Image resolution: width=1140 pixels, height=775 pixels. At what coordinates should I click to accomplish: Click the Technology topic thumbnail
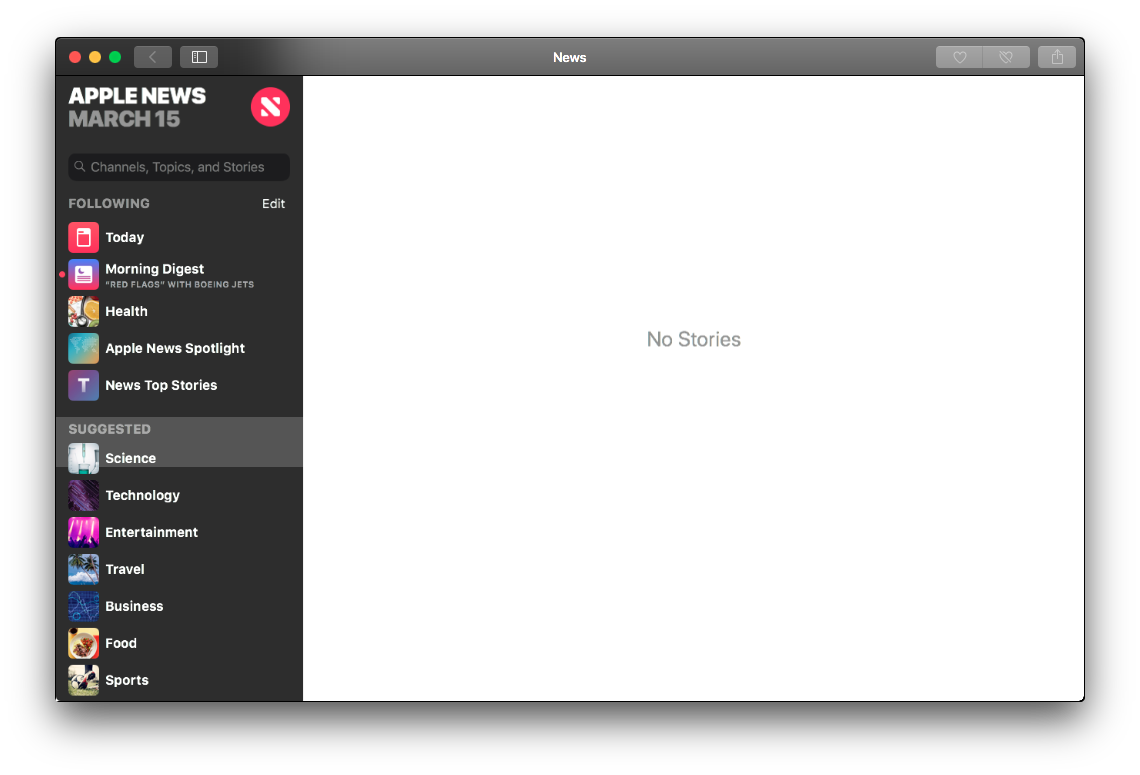click(84, 495)
